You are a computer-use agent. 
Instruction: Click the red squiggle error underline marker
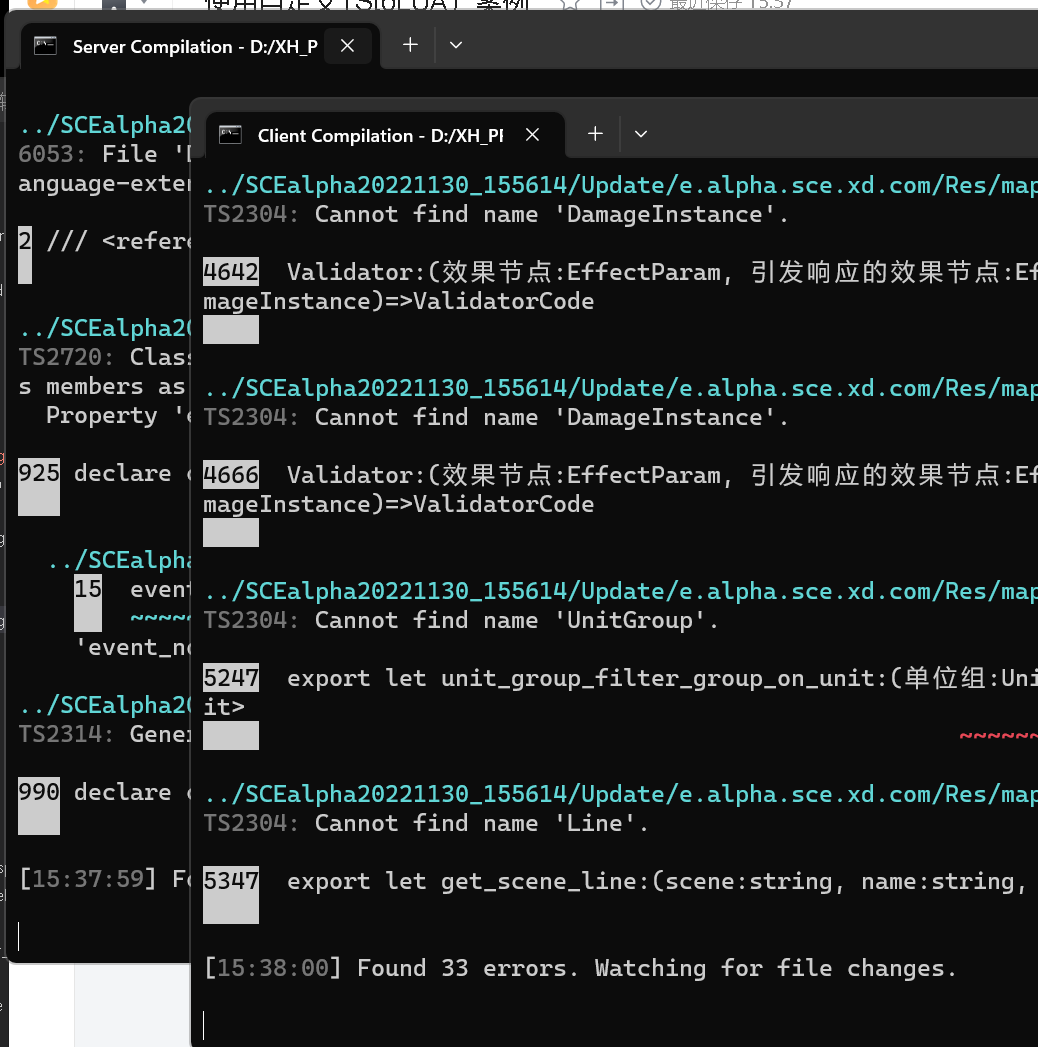click(997, 737)
